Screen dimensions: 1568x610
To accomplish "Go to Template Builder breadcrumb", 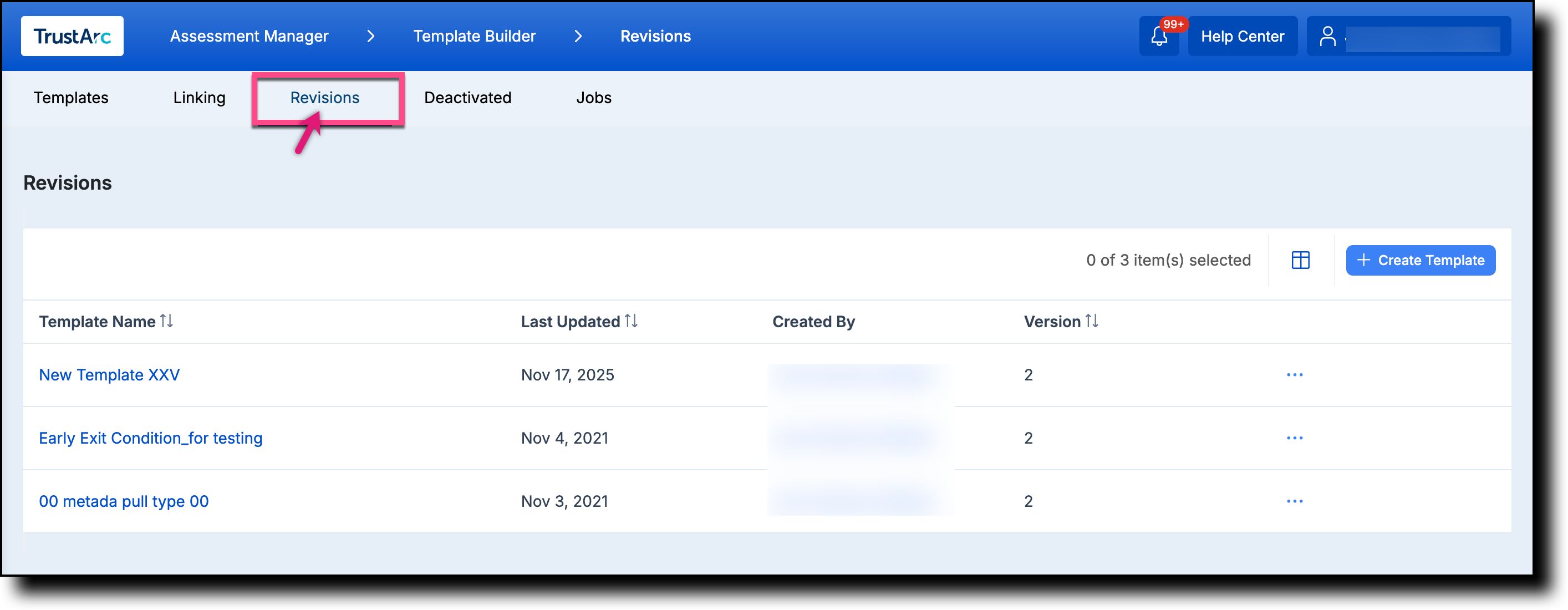I will tap(474, 37).
